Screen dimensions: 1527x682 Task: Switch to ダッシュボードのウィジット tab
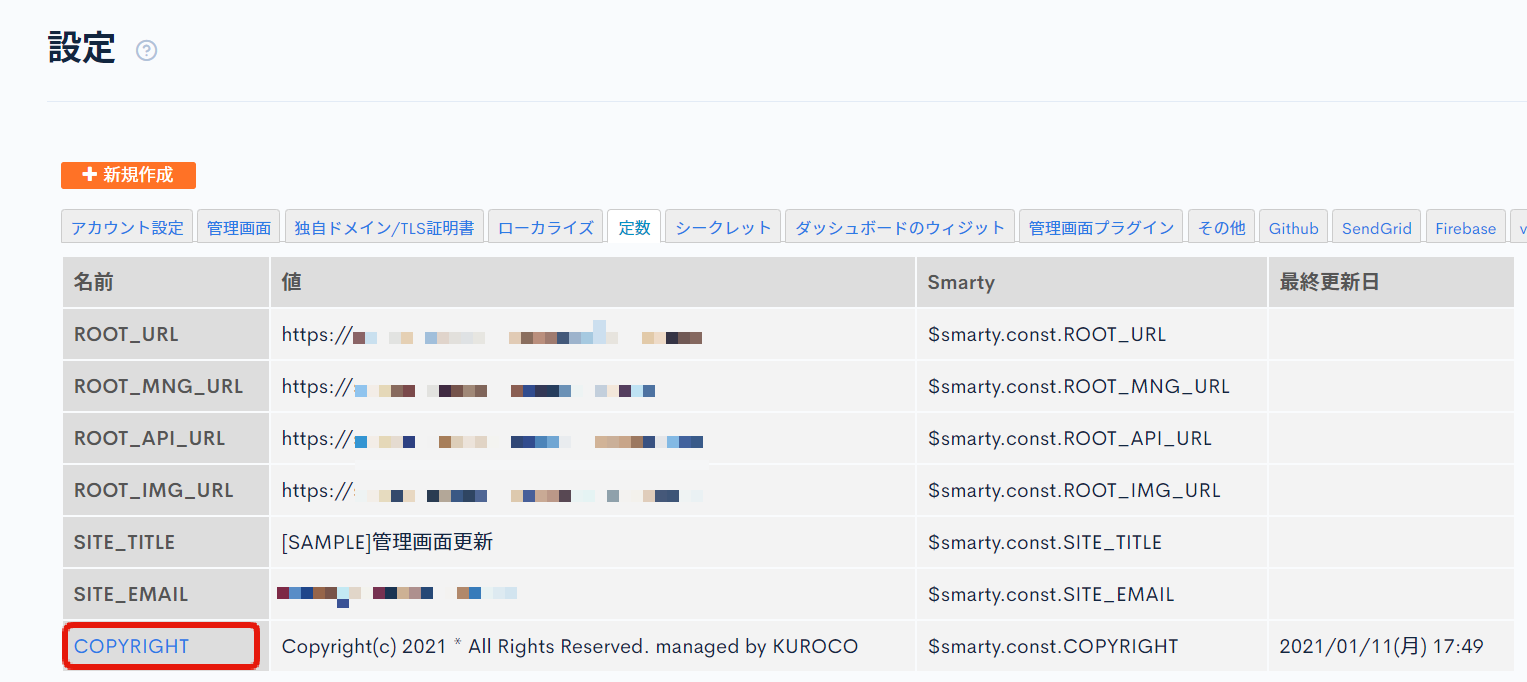[x=900, y=227]
